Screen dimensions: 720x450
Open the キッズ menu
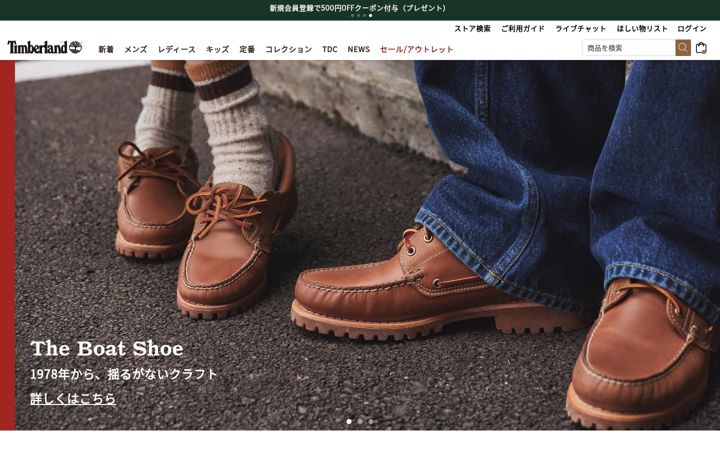click(217, 49)
